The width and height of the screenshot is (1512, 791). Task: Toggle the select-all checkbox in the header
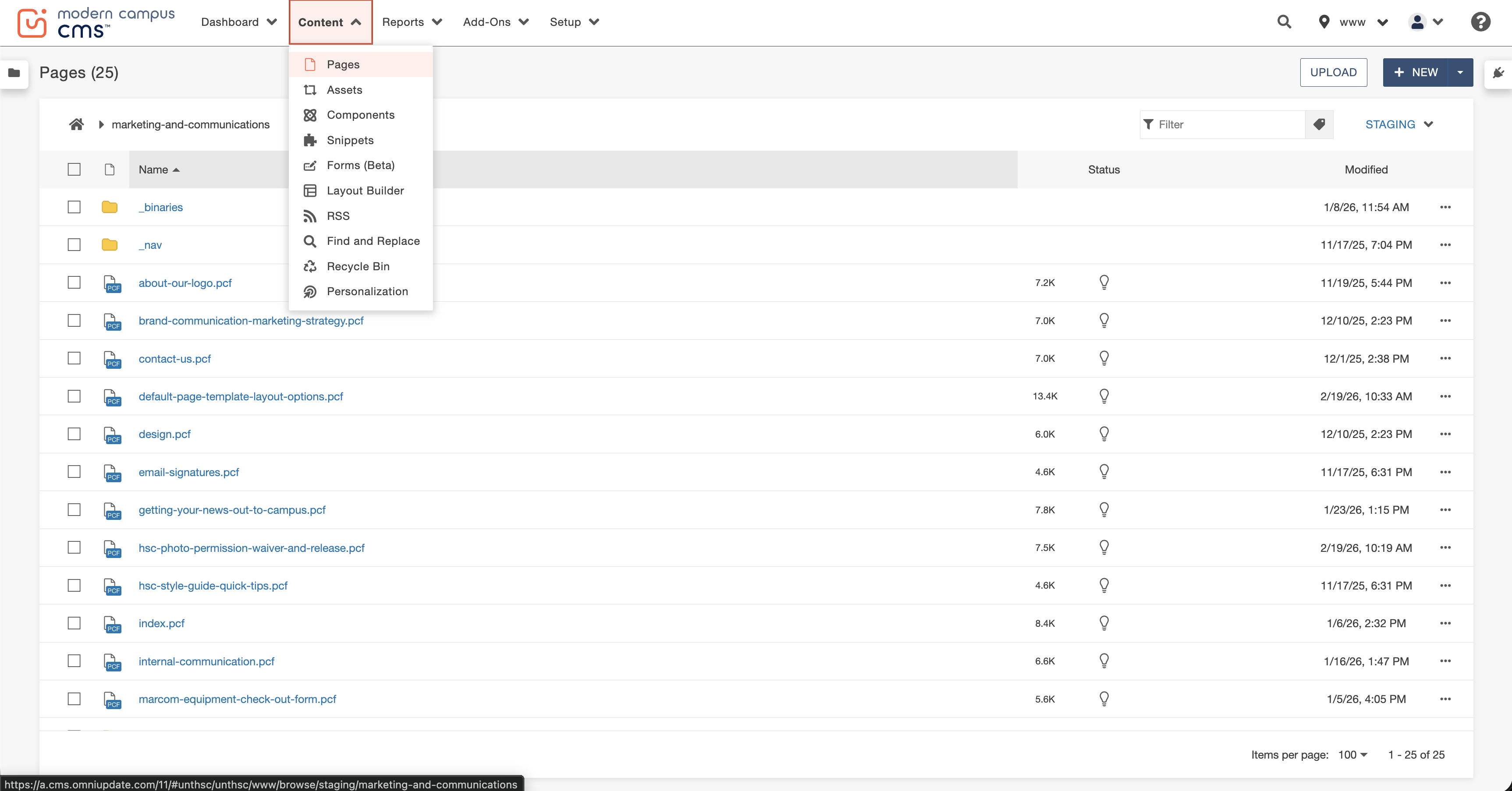click(73, 169)
